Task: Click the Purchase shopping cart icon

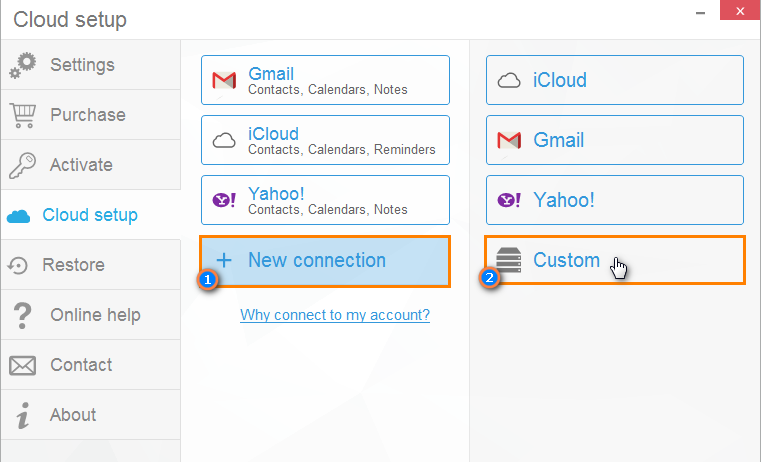Action: click(x=23, y=116)
